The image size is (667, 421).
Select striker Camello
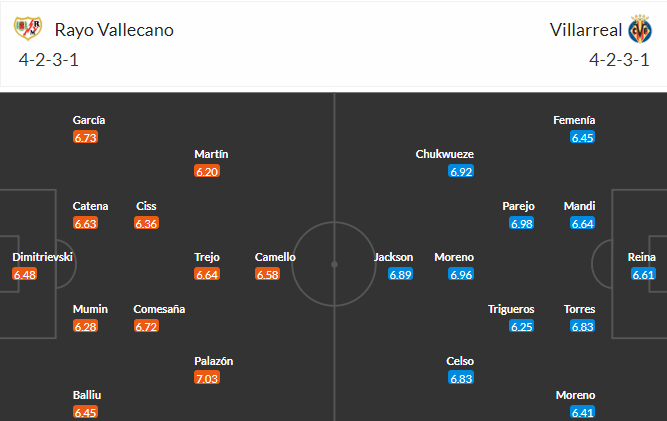click(275, 257)
